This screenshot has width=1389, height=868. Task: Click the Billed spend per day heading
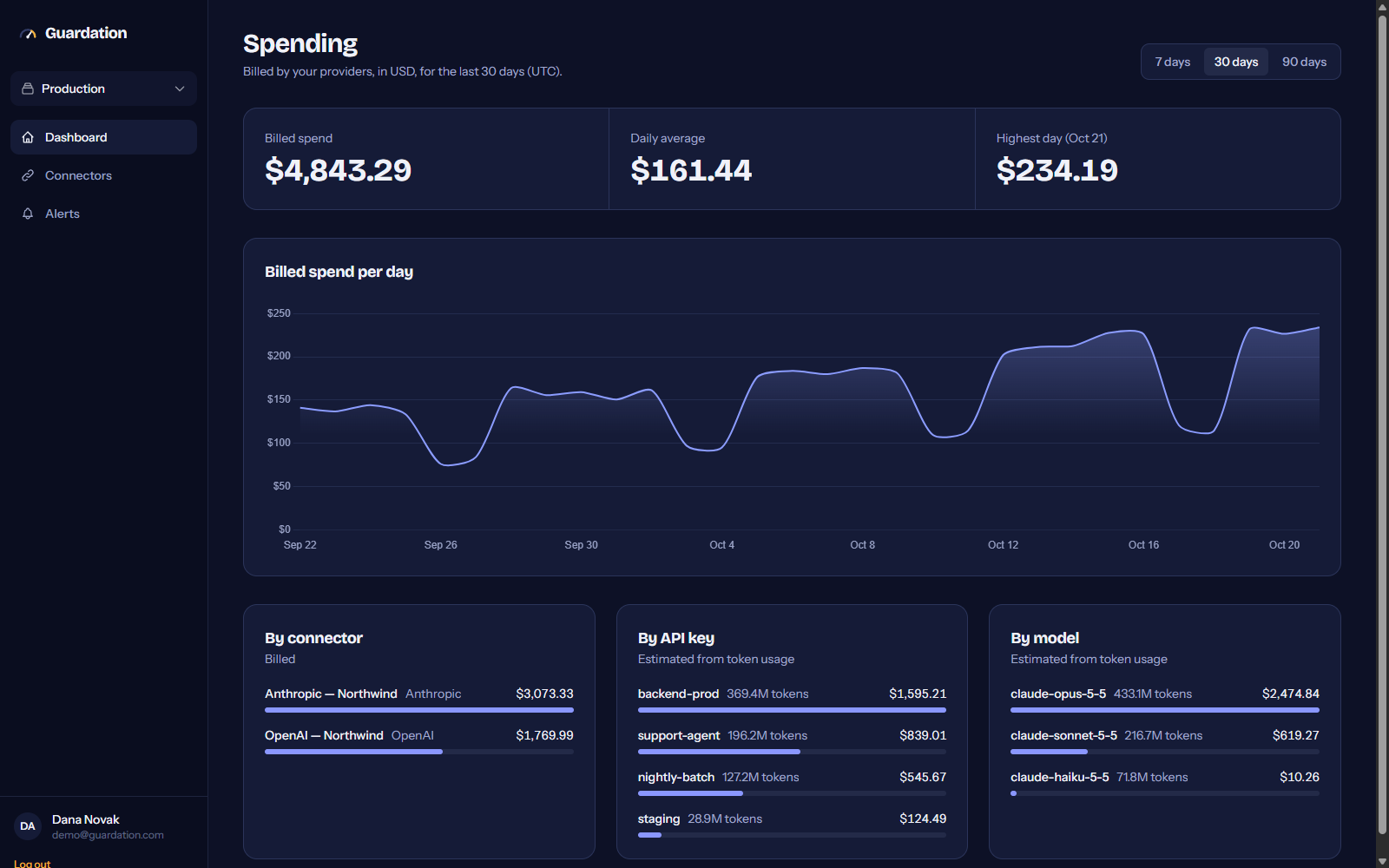click(x=339, y=272)
